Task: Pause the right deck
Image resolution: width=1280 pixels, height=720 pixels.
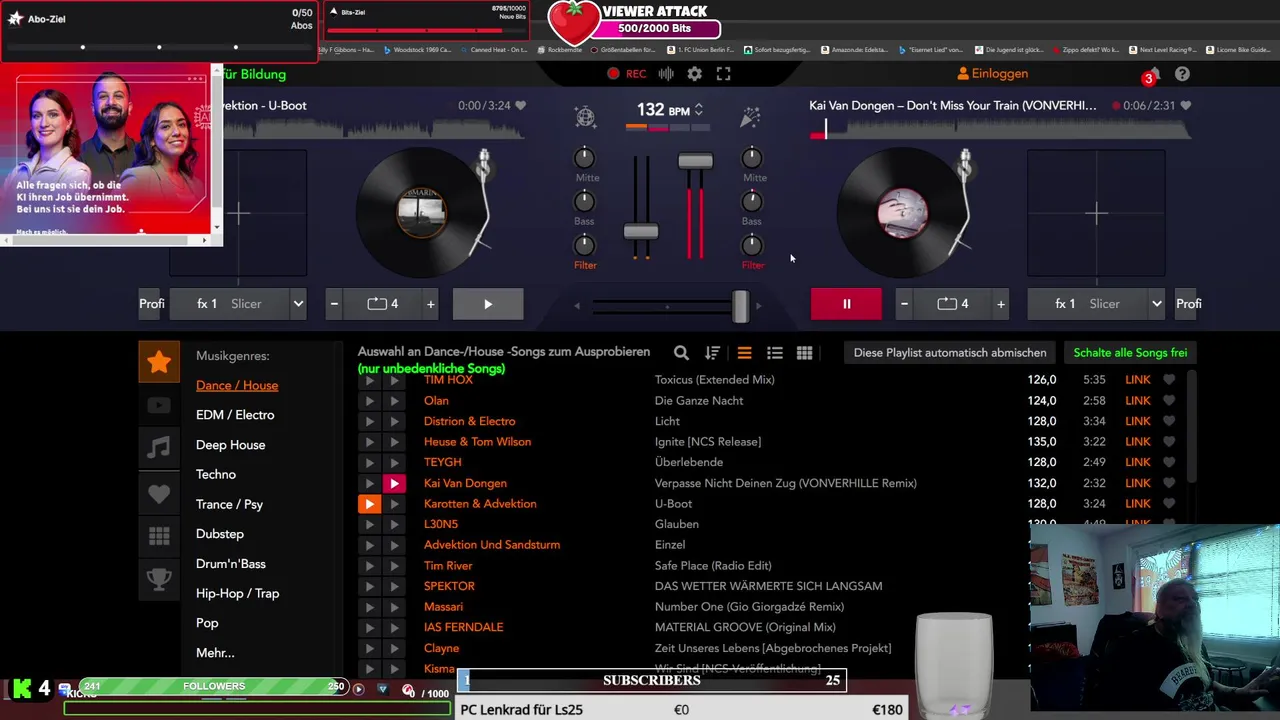Action: pyautogui.click(x=846, y=304)
